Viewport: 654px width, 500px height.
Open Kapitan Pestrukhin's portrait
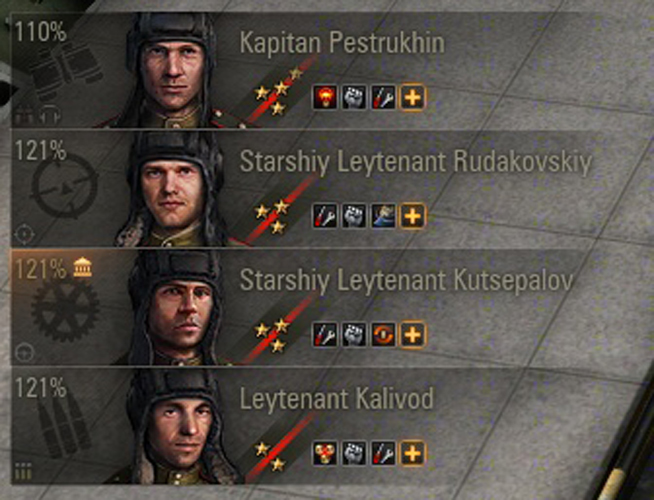point(171,70)
